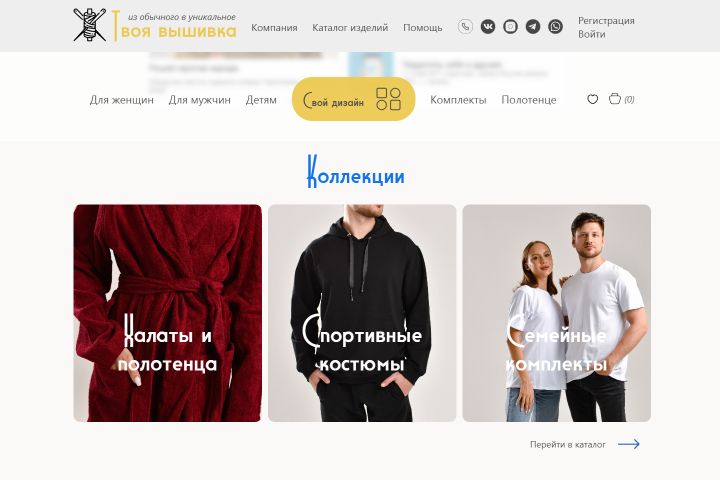The height and width of the screenshot is (480, 720).
Task: Click the Telegram icon
Action: [x=533, y=27]
